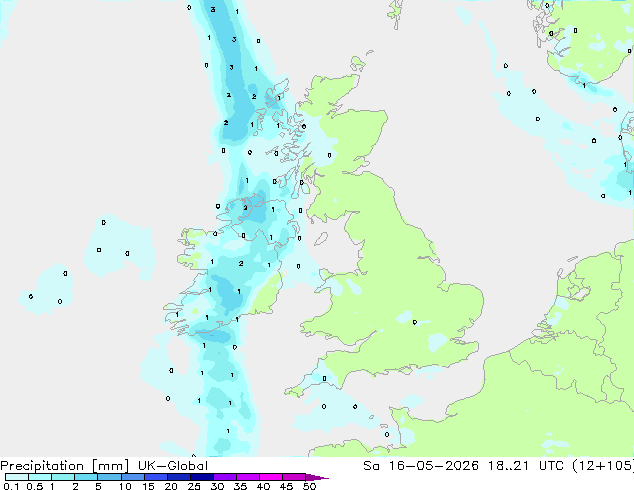Click the 15–20 mm legend swatch
Viewport: 634px width, 490px height.
click(x=156, y=477)
